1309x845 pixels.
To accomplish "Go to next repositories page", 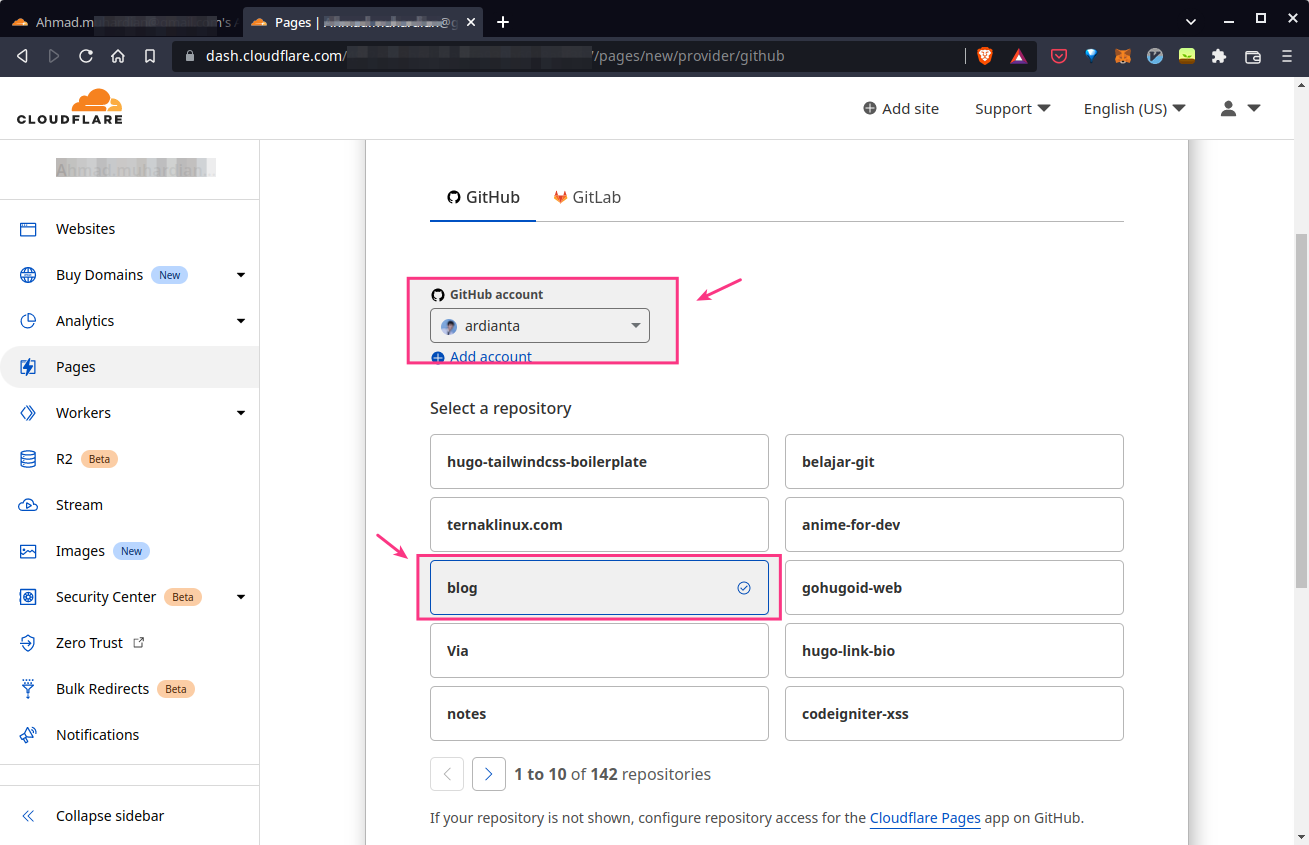I will (489, 773).
